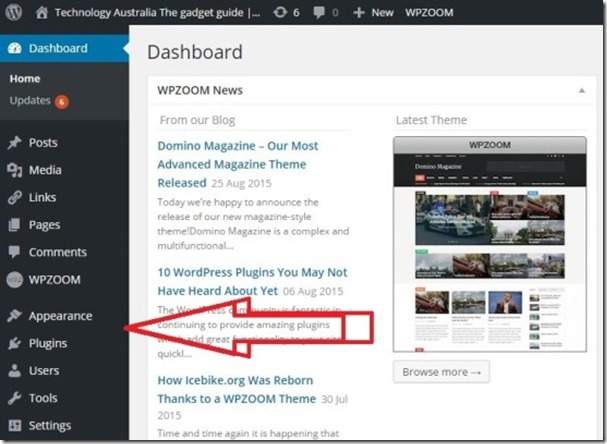Click the Users person icon
607x444 pixels.
pyautogui.click(x=14, y=370)
